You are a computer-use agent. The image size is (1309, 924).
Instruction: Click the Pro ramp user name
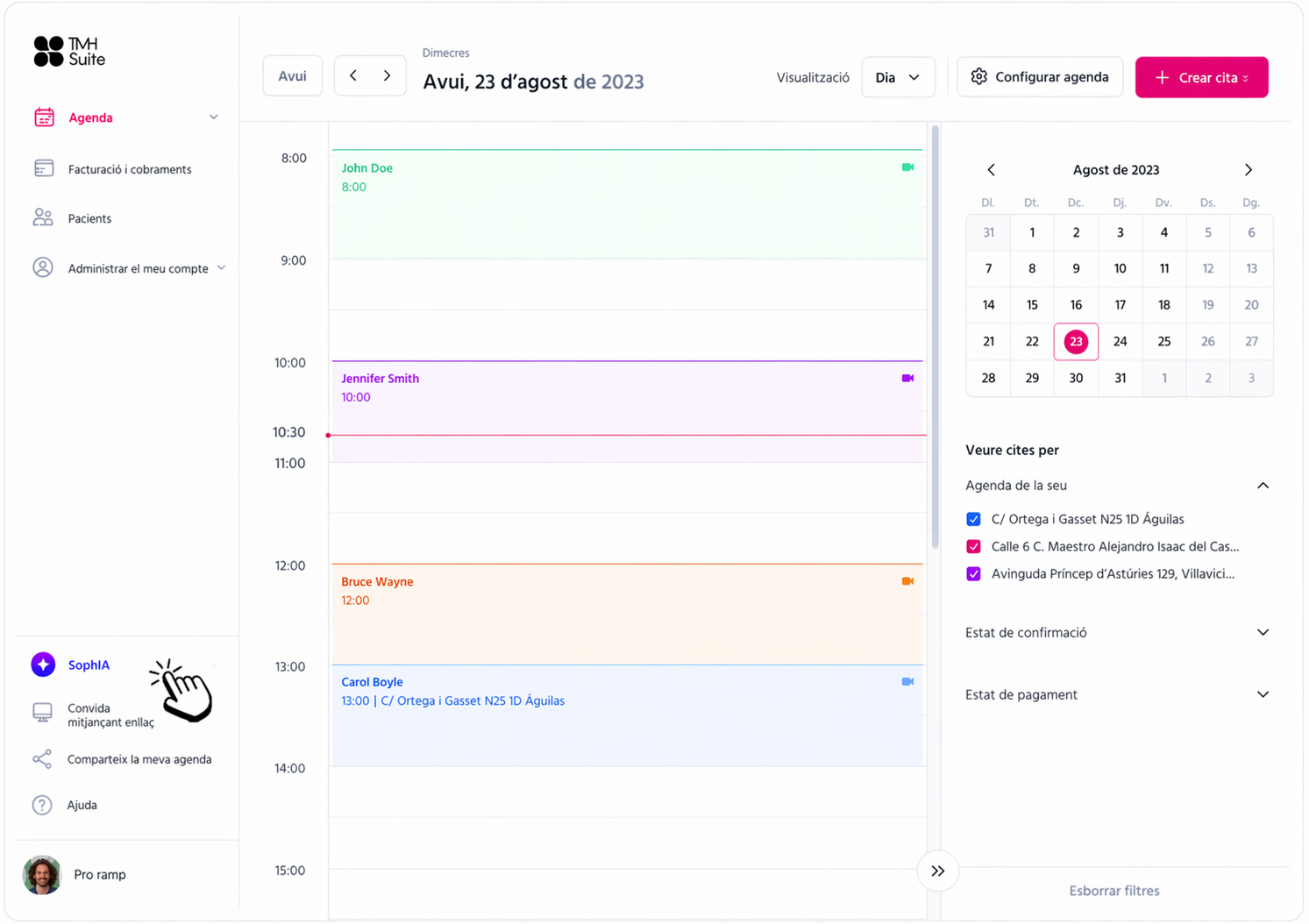coord(100,875)
